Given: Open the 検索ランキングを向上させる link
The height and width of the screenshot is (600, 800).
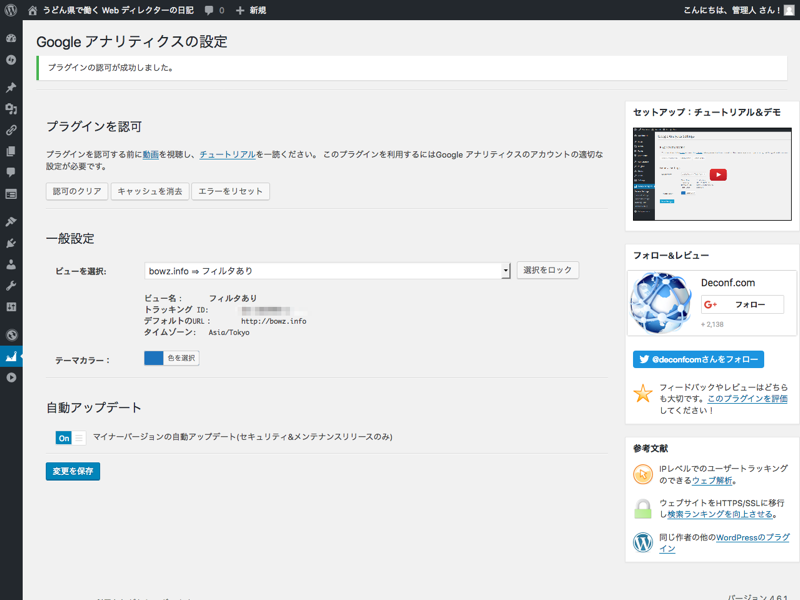Looking at the screenshot, I should [720, 514].
